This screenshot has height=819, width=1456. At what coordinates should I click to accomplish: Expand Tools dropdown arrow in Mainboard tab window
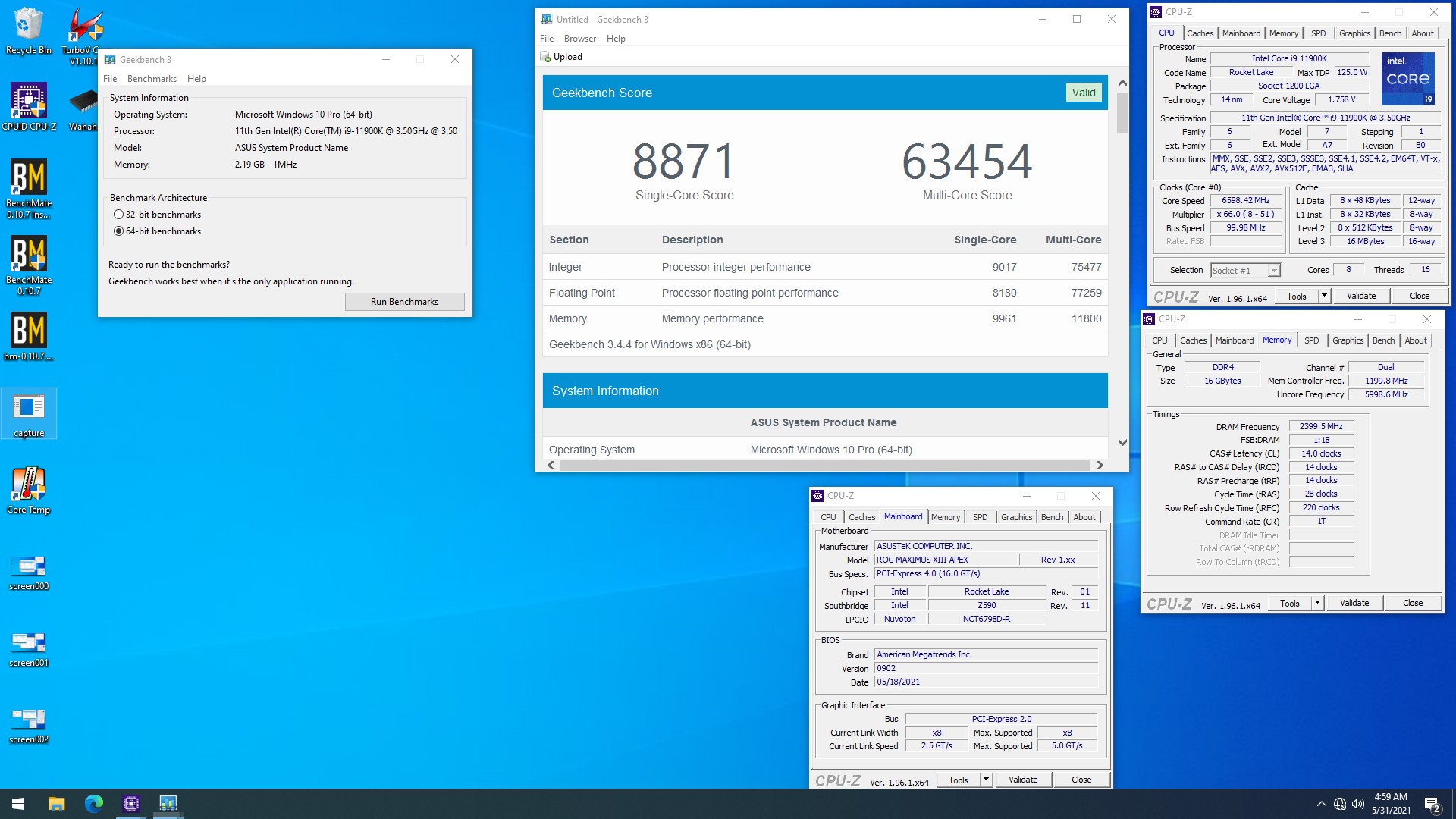(986, 780)
